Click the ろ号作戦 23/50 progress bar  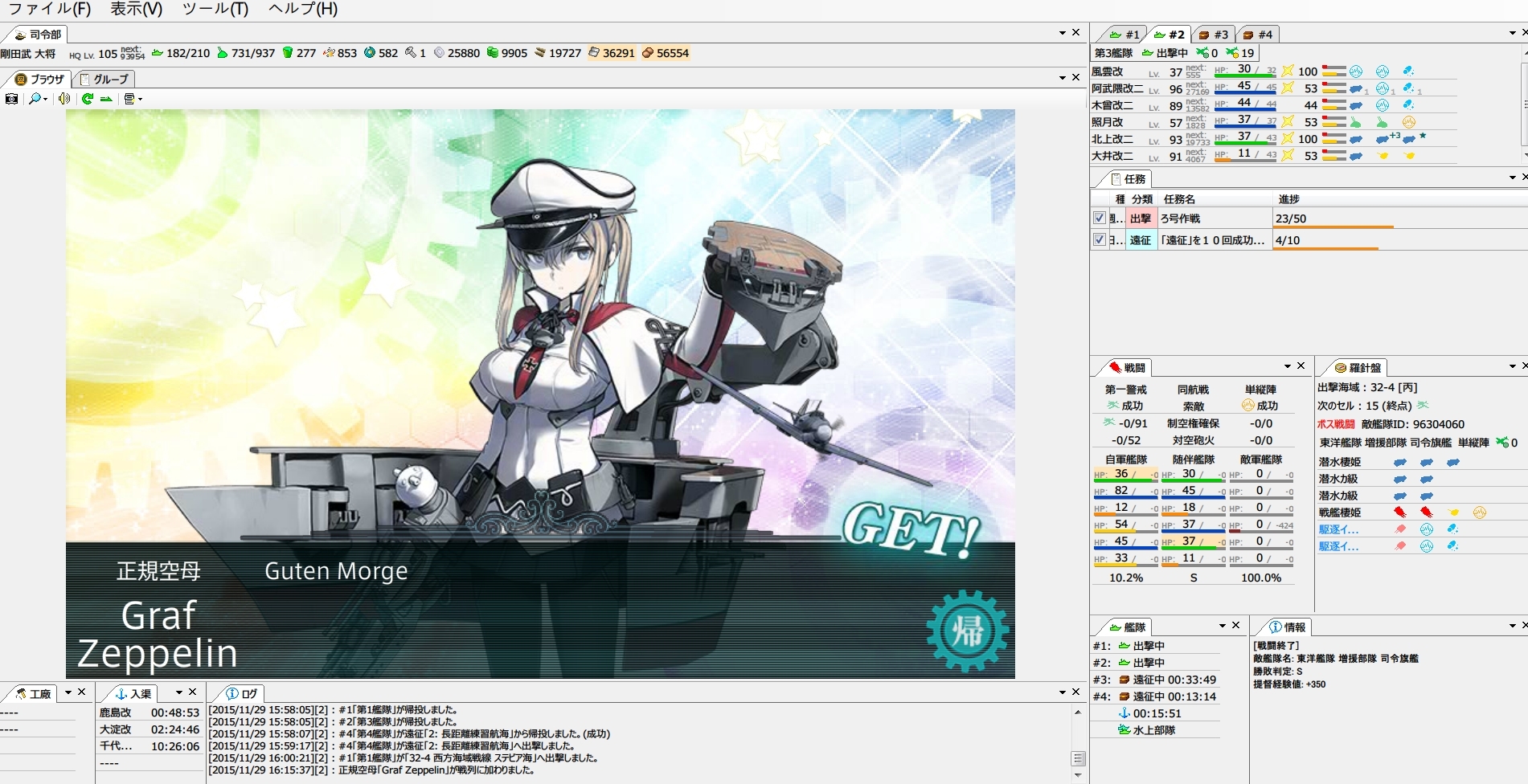pyautogui.click(x=1333, y=227)
